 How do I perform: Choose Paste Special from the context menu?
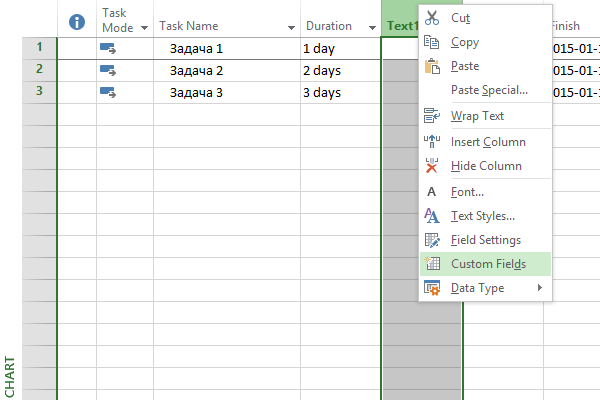coord(489,90)
